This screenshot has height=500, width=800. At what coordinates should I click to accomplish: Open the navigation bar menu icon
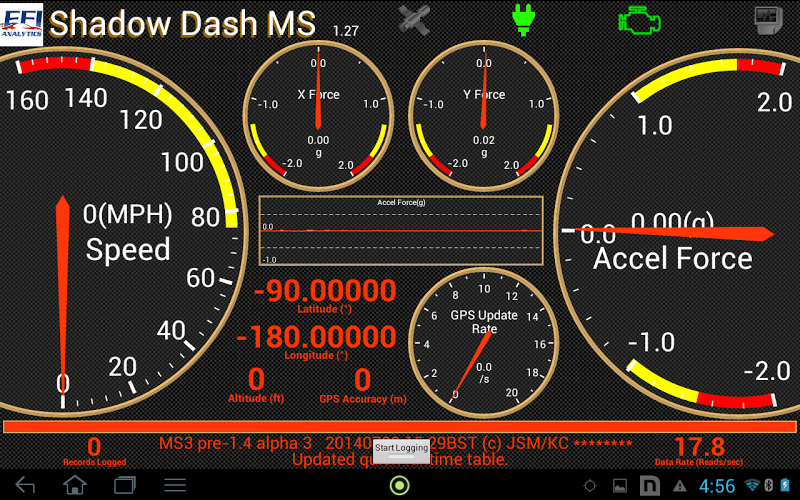point(174,485)
